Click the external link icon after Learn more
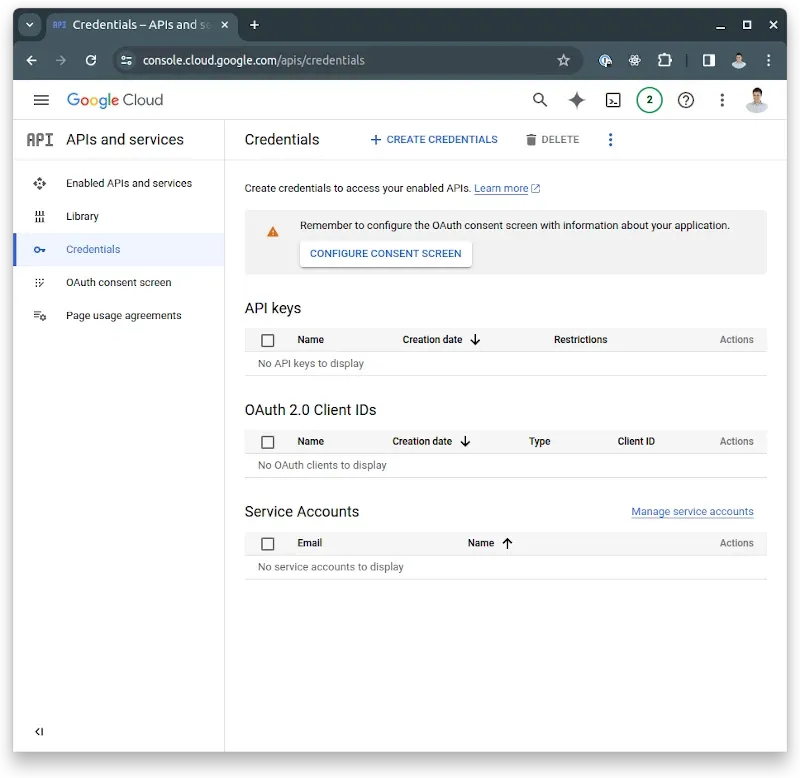The image size is (800, 778). tap(535, 188)
